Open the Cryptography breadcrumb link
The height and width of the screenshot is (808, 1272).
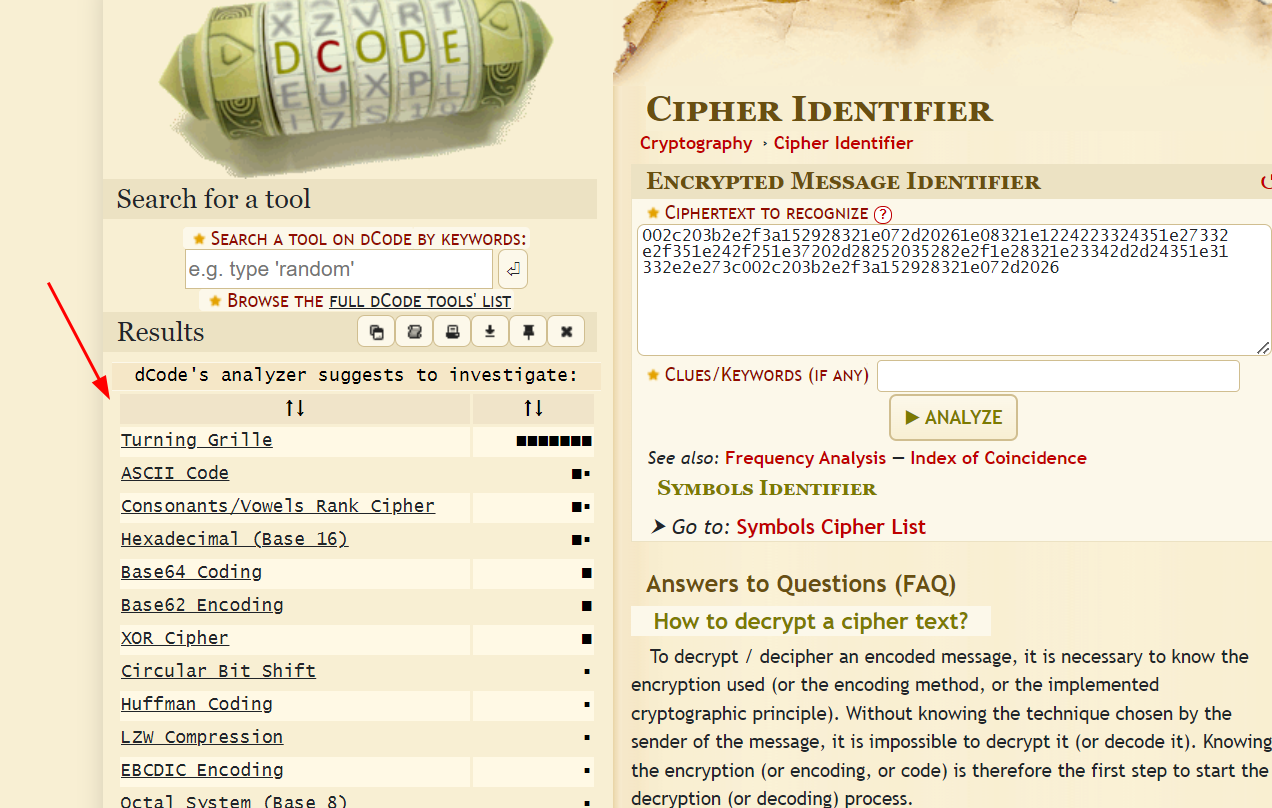(x=696, y=143)
